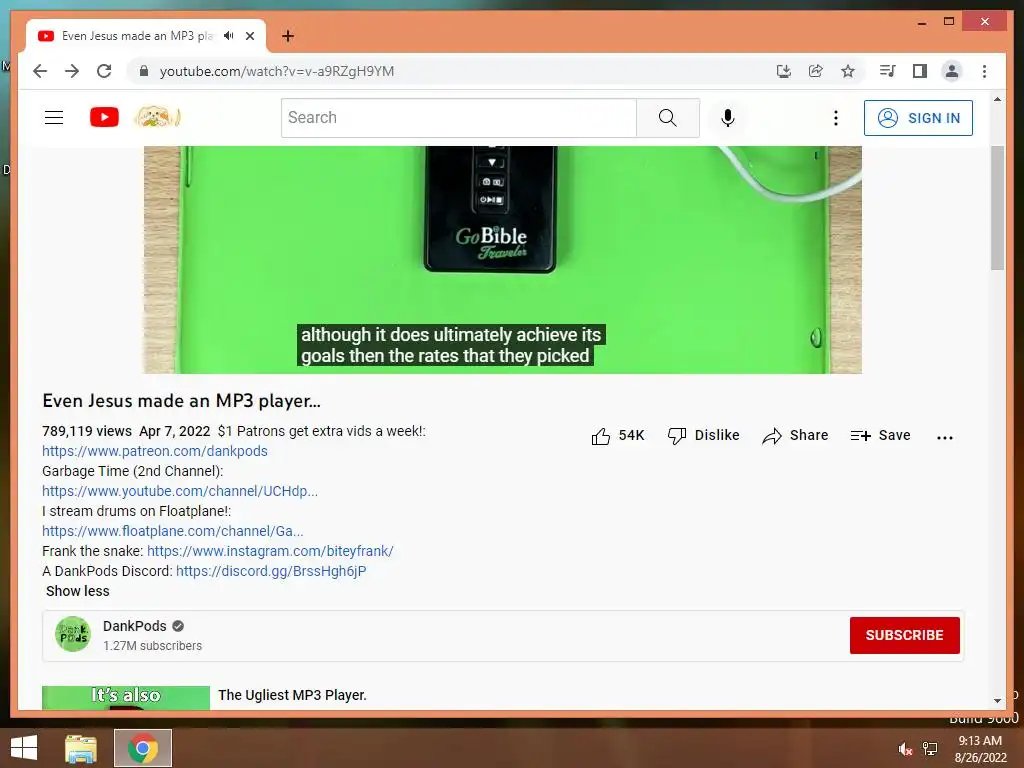Click the 789,119 views text
The height and width of the screenshot is (768, 1024).
point(87,431)
